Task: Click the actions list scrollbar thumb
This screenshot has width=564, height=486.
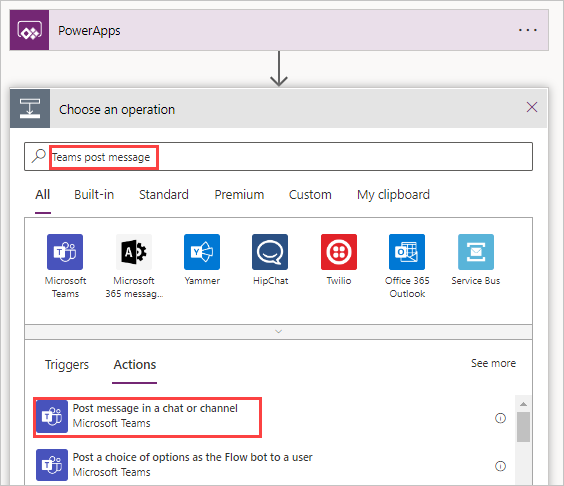Action: pyautogui.click(x=523, y=427)
